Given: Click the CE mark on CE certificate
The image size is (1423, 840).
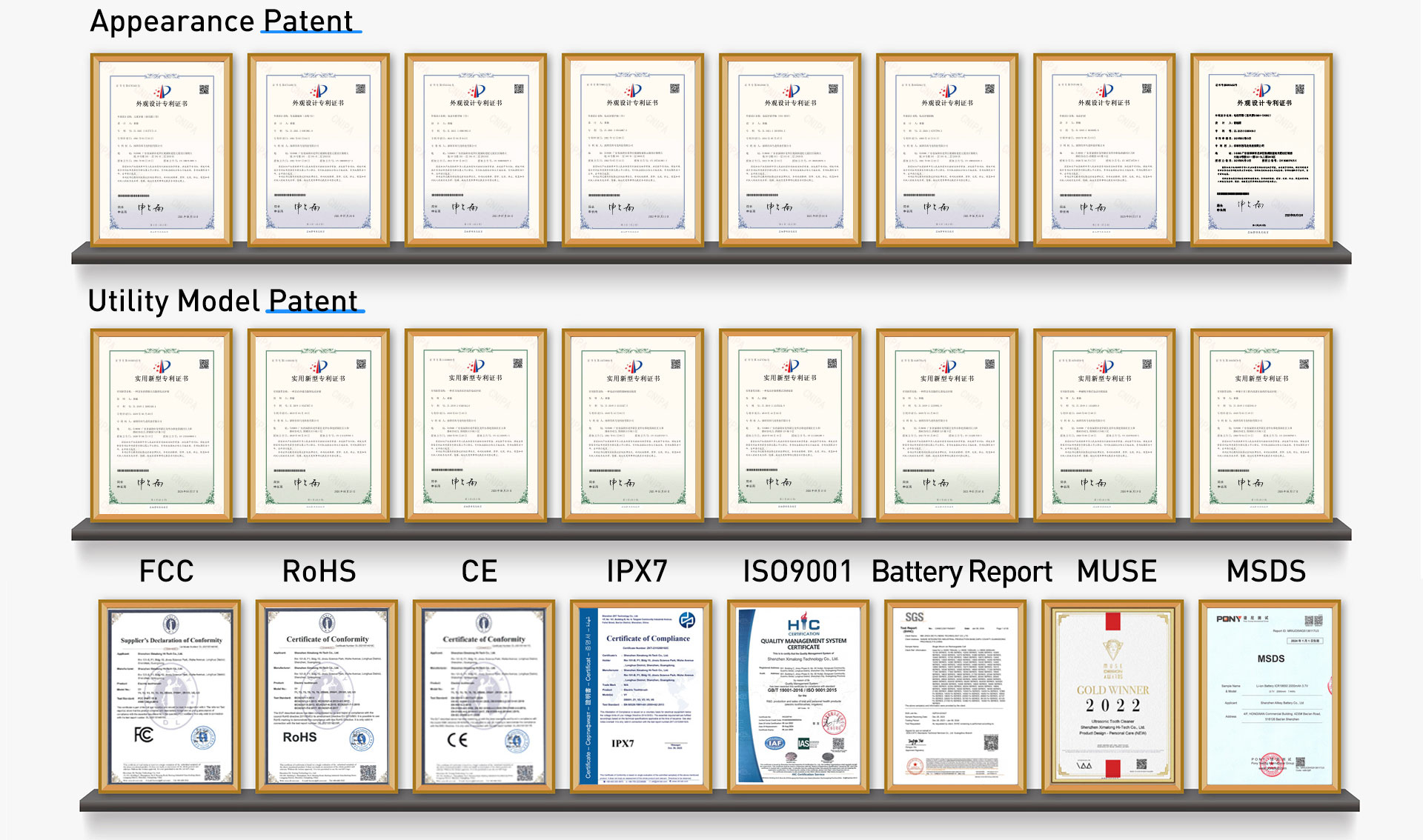Looking at the screenshot, I should click(457, 739).
